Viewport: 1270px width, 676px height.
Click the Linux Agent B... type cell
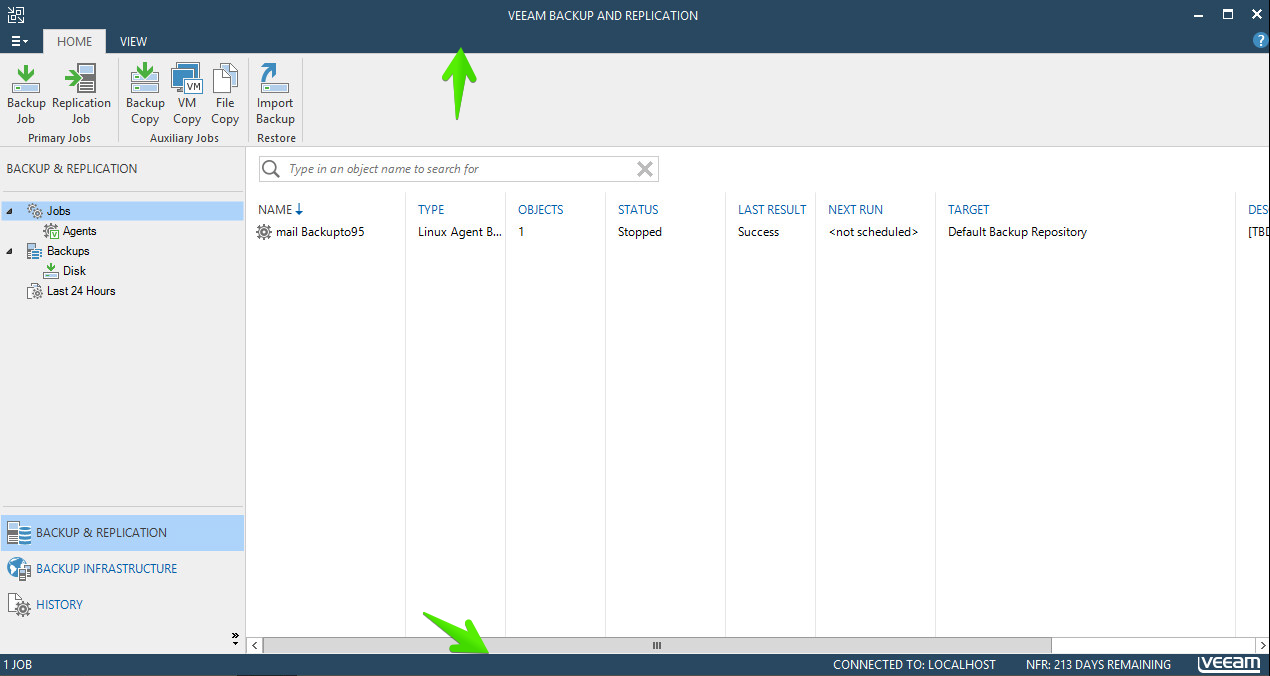(x=460, y=232)
